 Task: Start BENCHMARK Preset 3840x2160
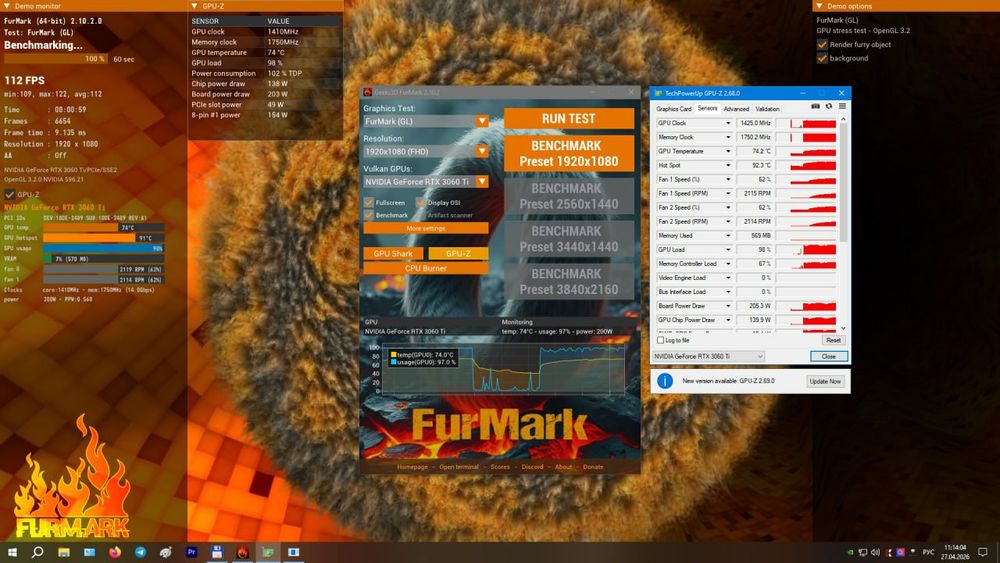[x=569, y=281]
